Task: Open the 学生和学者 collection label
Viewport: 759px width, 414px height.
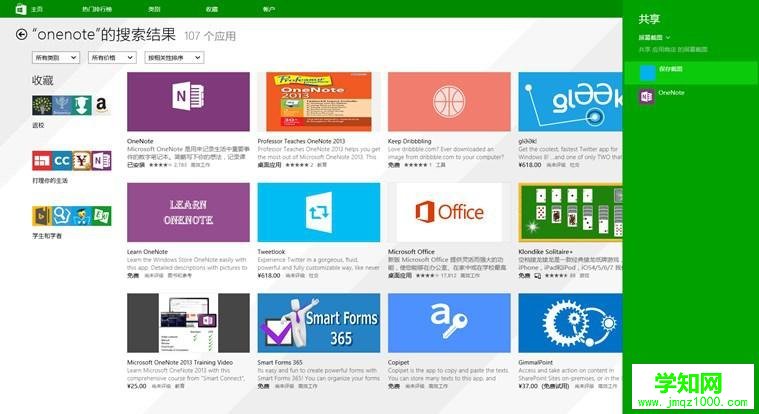Action: pyautogui.click(x=47, y=236)
